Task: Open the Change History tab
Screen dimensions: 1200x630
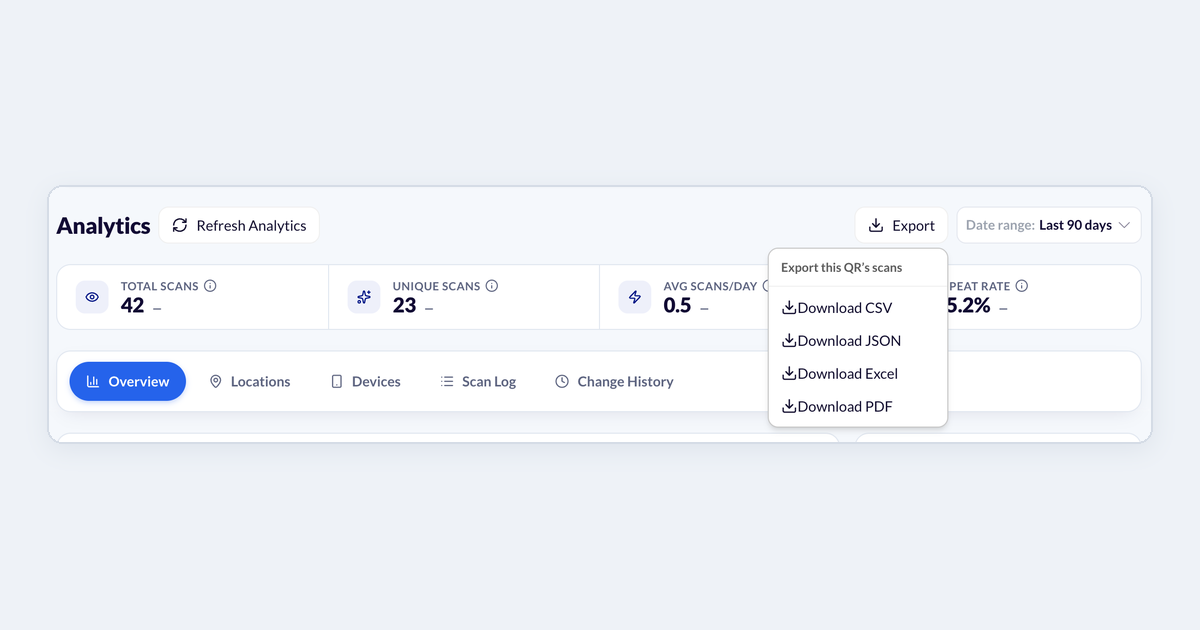Action: pos(614,381)
